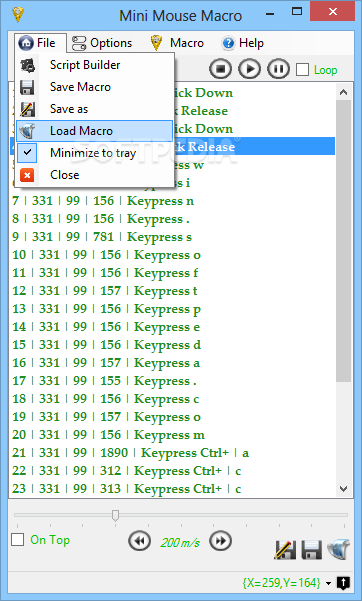Click the 200 m/s speed label
The height and width of the screenshot is (601, 362).
(x=180, y=542)
